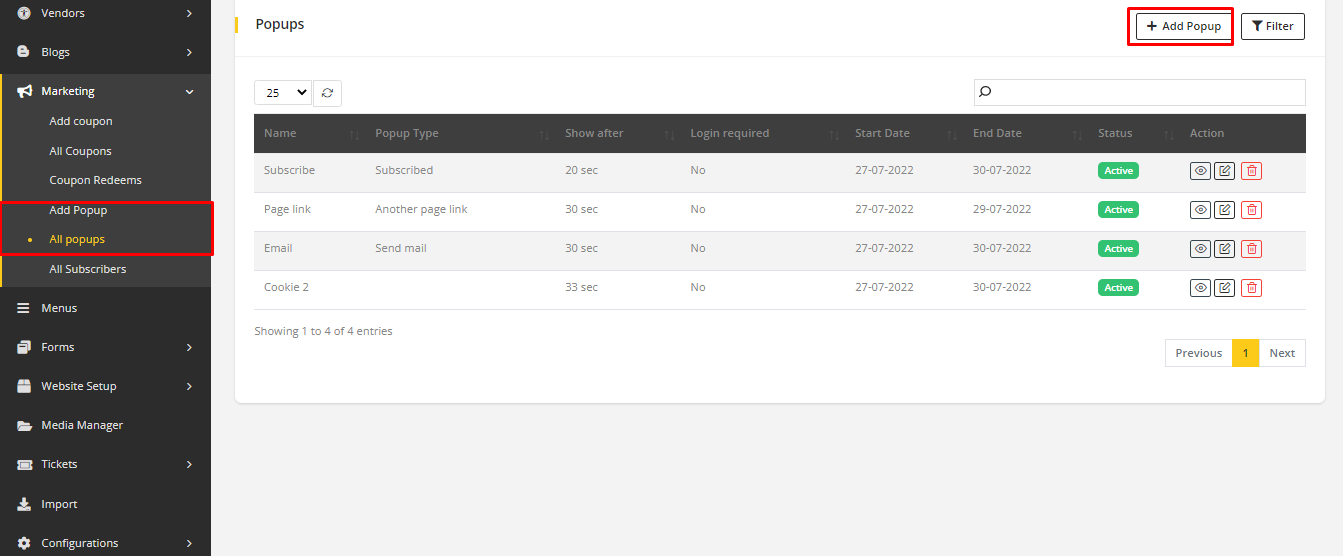
Task: Click the Import download icon
Action: pyautogui.click(x=24, y=504)
